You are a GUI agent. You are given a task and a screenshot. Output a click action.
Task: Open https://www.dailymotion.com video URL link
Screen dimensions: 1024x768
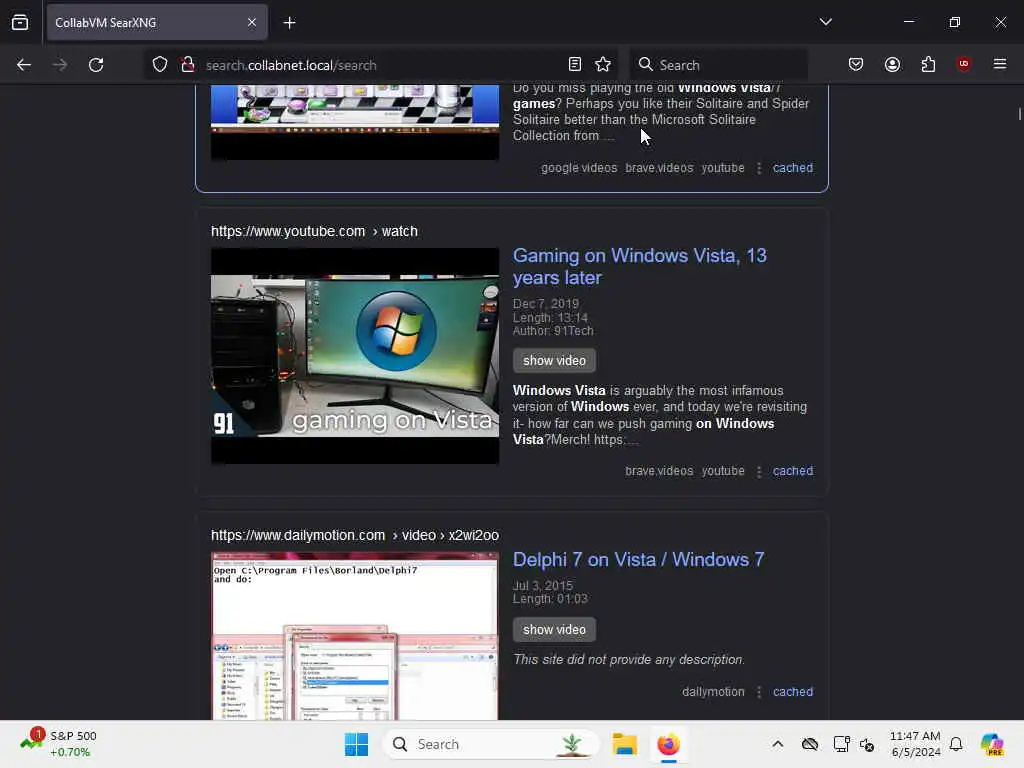click(x=355, y=535)
